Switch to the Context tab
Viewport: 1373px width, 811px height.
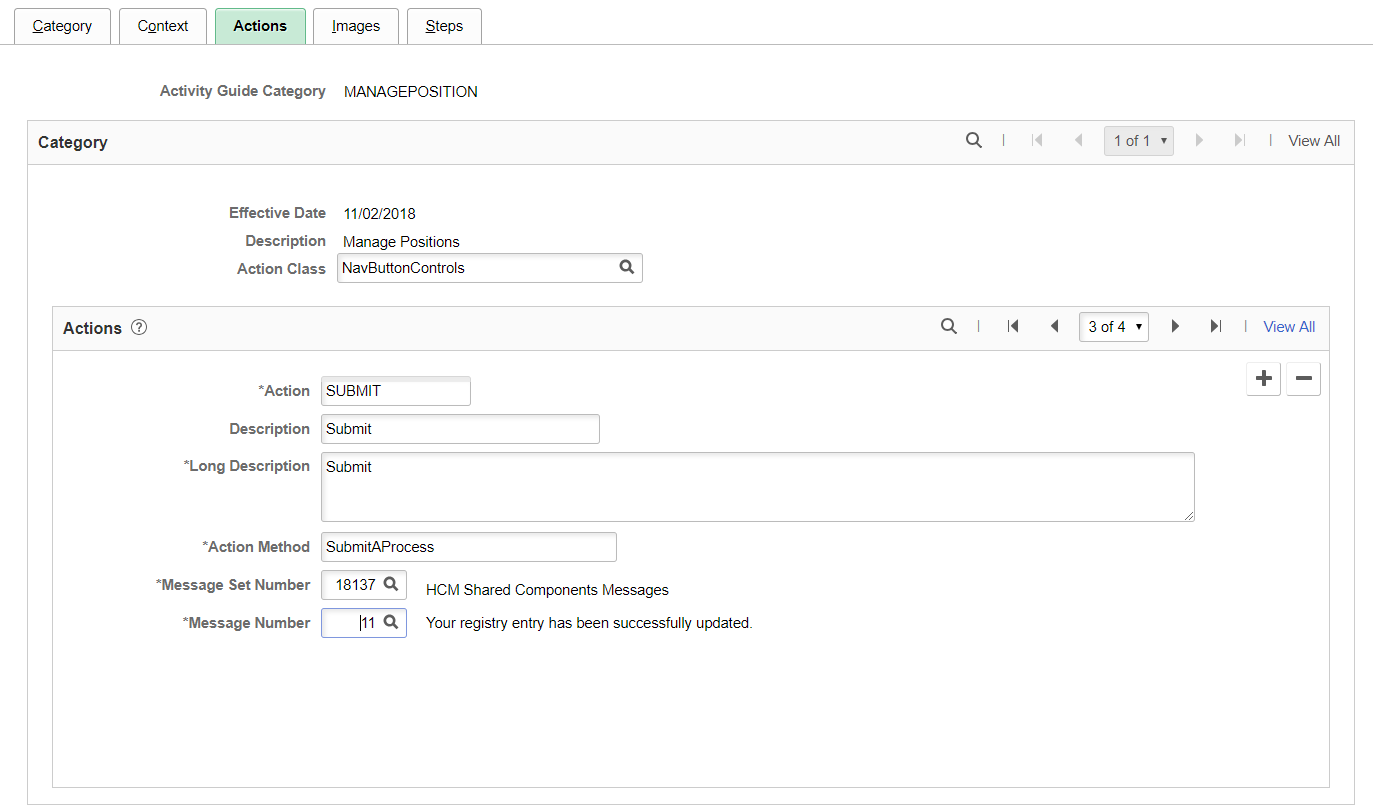click(163, 26)
